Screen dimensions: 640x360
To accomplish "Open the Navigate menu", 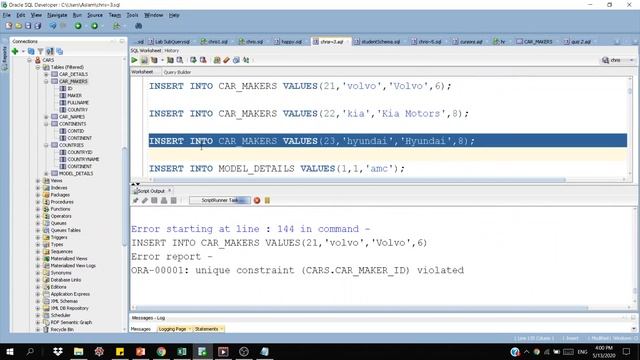I will (x=57, y=15).
